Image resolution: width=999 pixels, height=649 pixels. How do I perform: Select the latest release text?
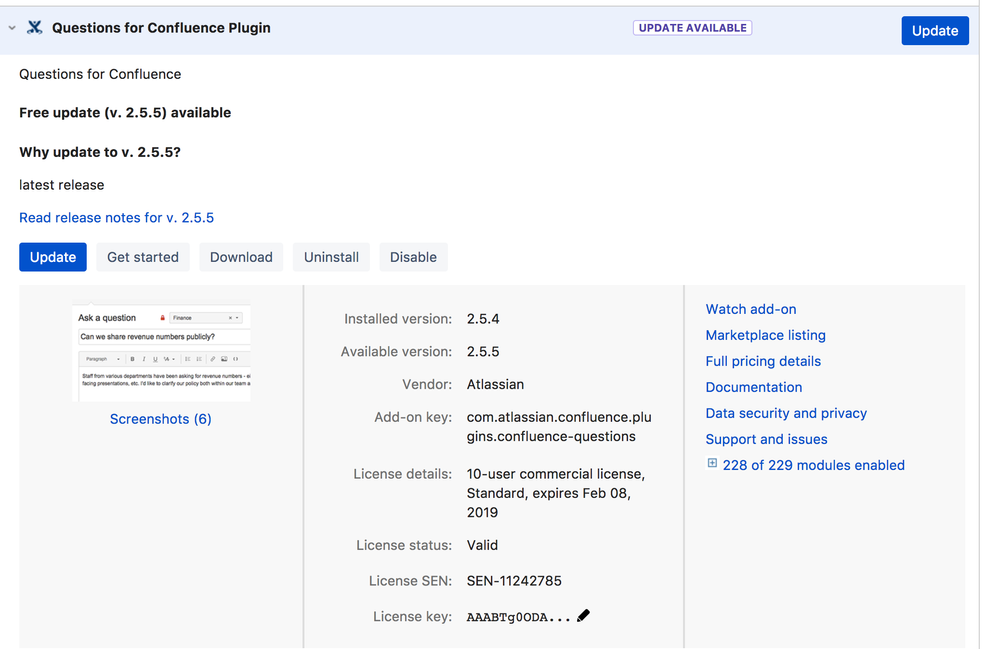[62, 185]
